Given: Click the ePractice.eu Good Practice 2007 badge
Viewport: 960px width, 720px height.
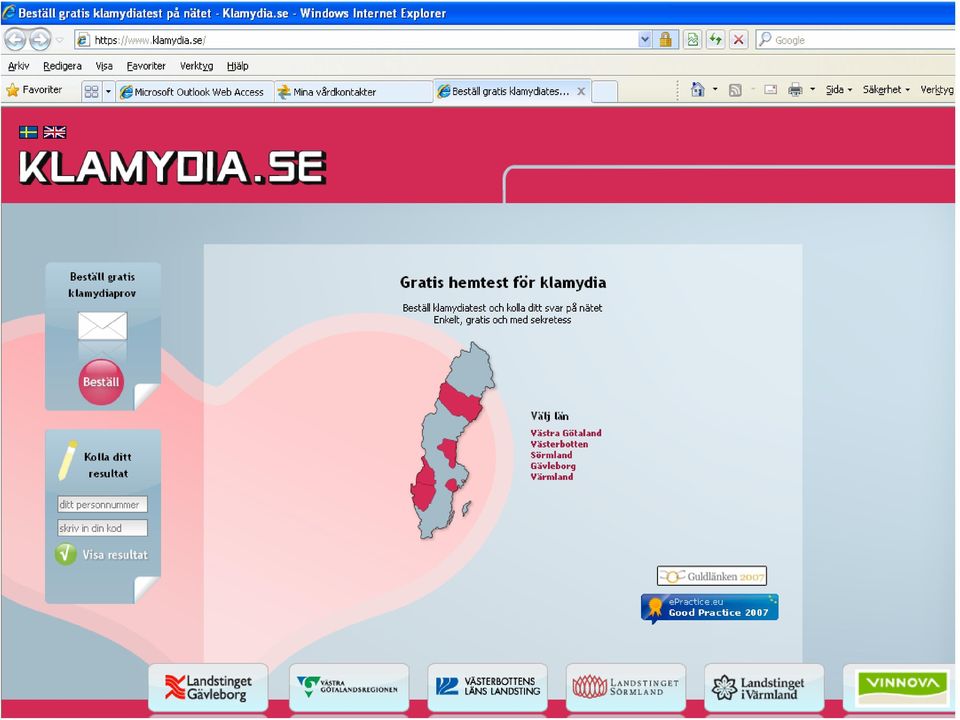Looking at the screenshot, I should point(710,608).
